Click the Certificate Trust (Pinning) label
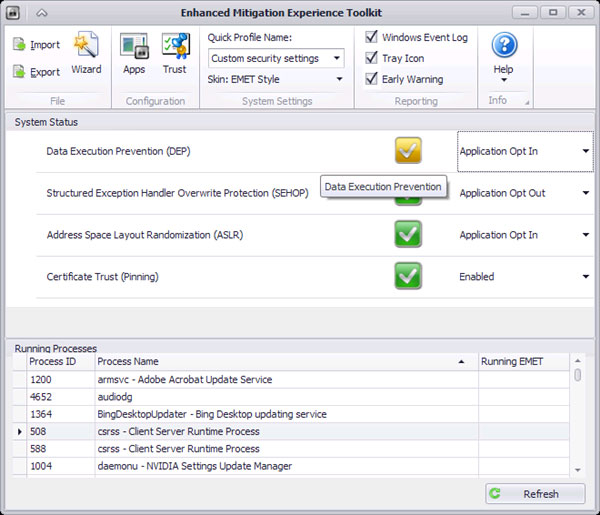The width and height of the screenshot is (600, 515). click(103, 276)
